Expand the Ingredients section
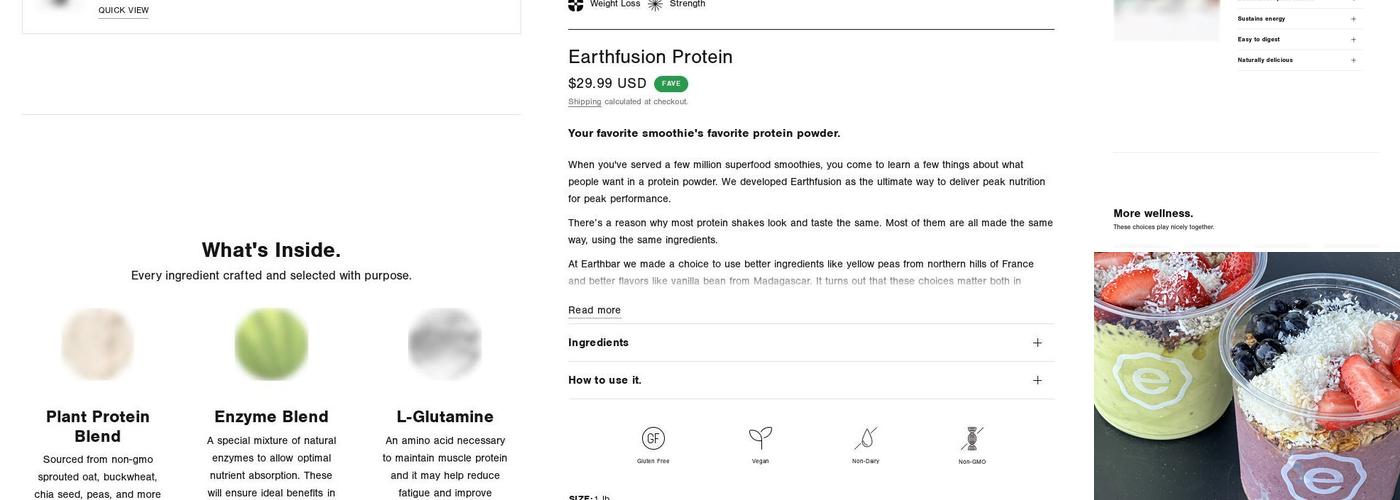 (x=1037, y=343)
